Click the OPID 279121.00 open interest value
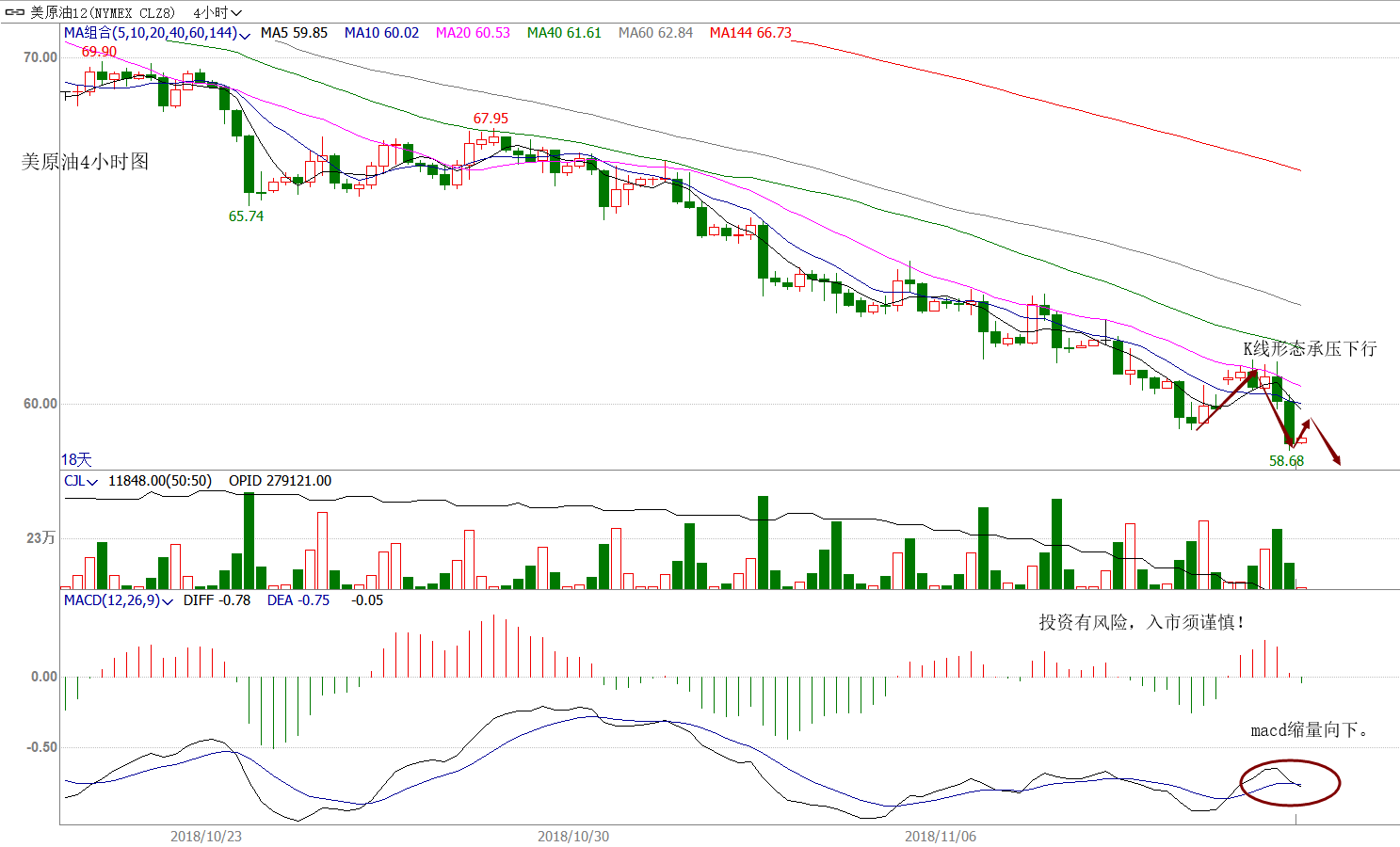 [x=280, y=481]
